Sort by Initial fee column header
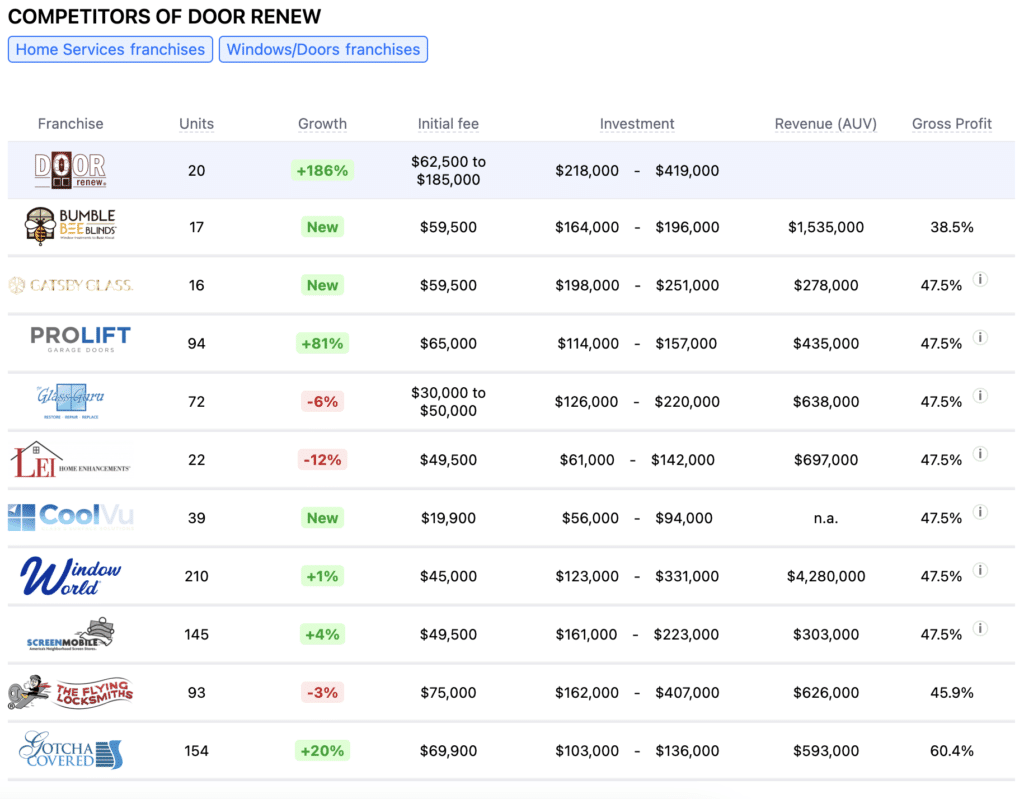This screenshot has width=1024, height=799. [448, 123]
